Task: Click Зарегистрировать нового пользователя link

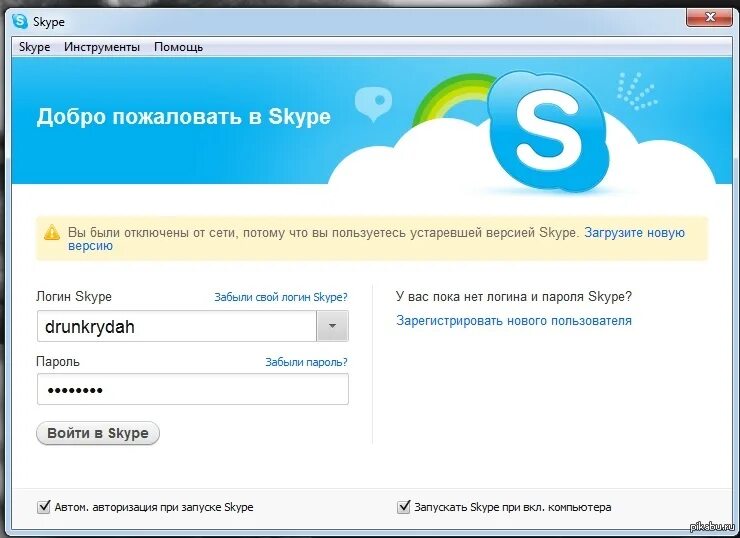Action: pos(513,320)
